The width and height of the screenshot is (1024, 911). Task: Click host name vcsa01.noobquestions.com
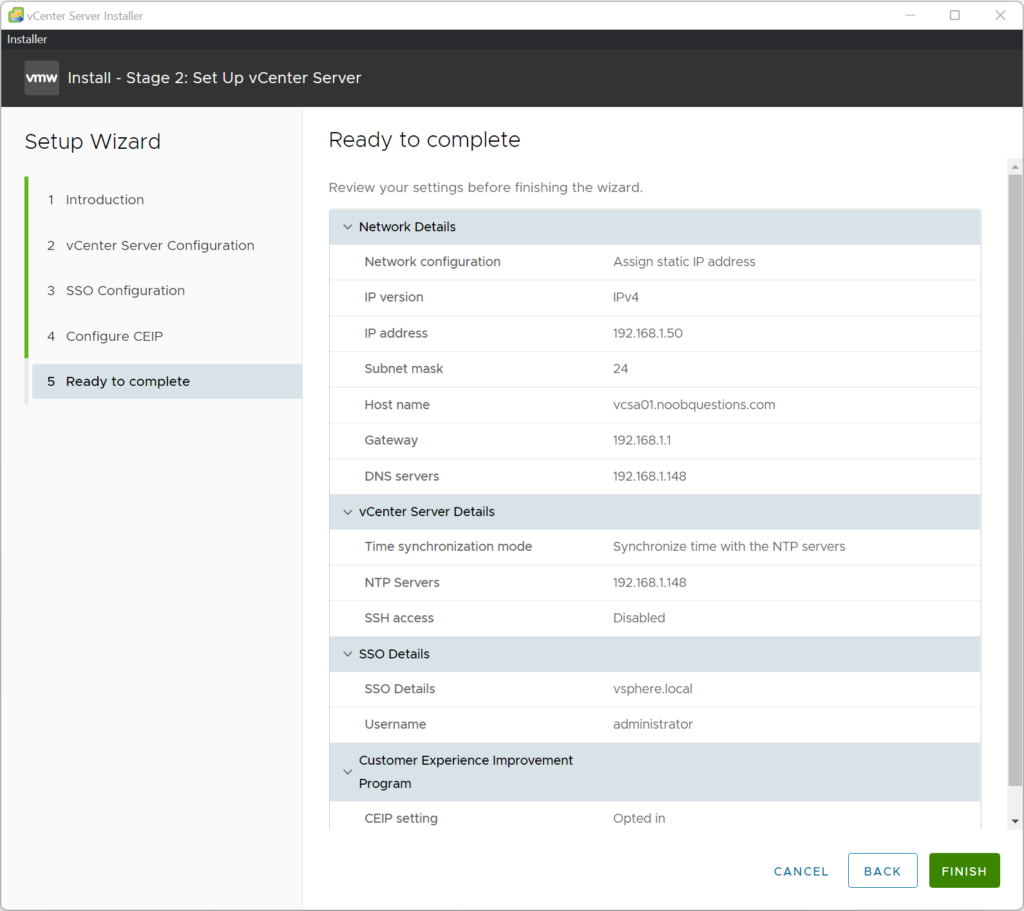pyautogui.click(x=694, y=405)
